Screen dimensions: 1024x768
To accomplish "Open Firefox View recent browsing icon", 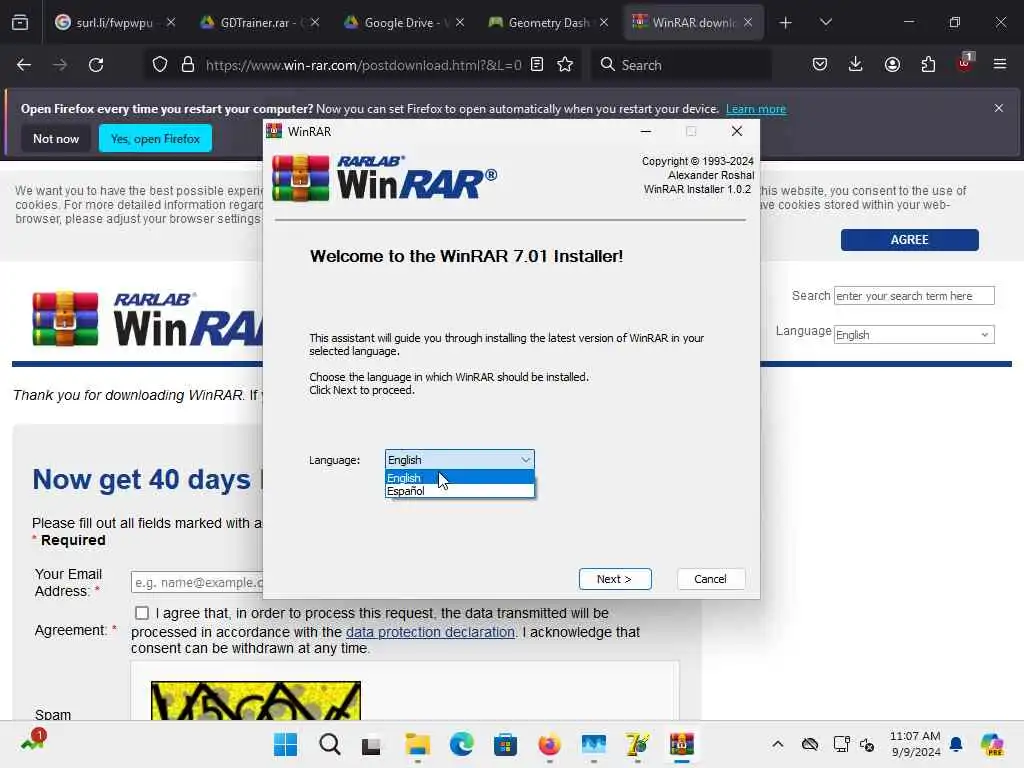I will tap(20, 23).
